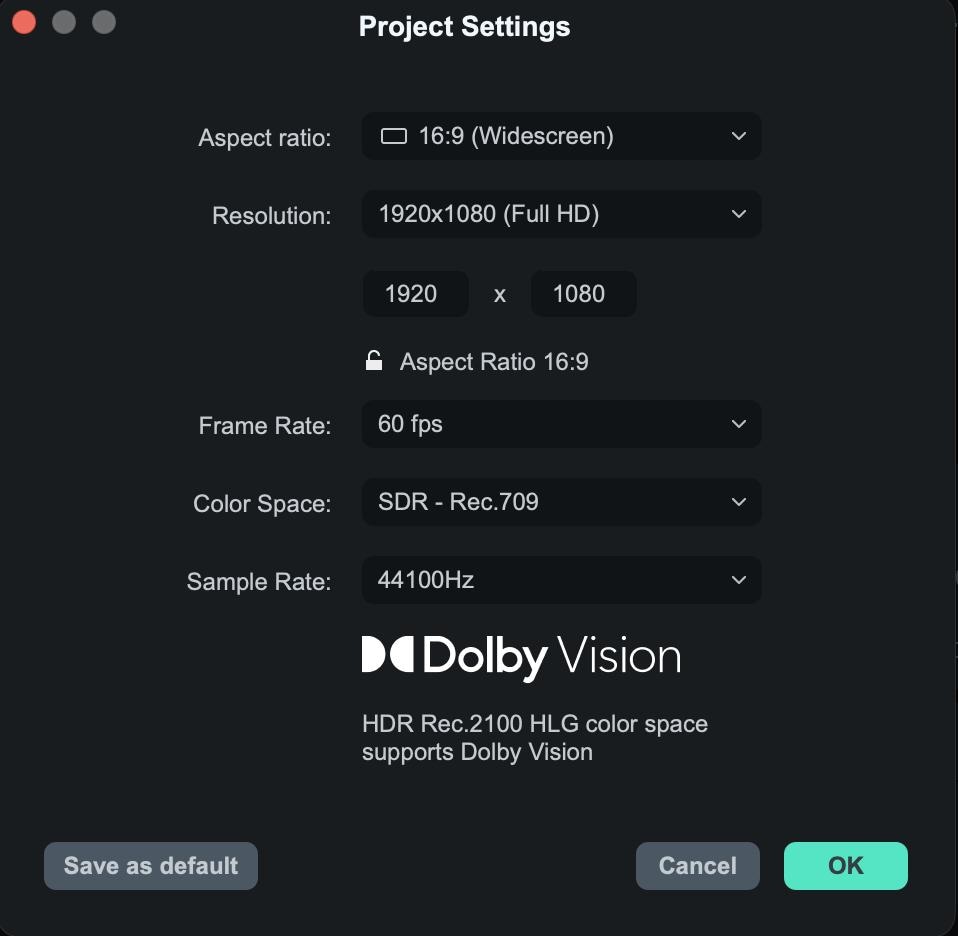Click the chevron on the Aspect ratio dropdown
958x936 pixels.
[x=737, y=136]
